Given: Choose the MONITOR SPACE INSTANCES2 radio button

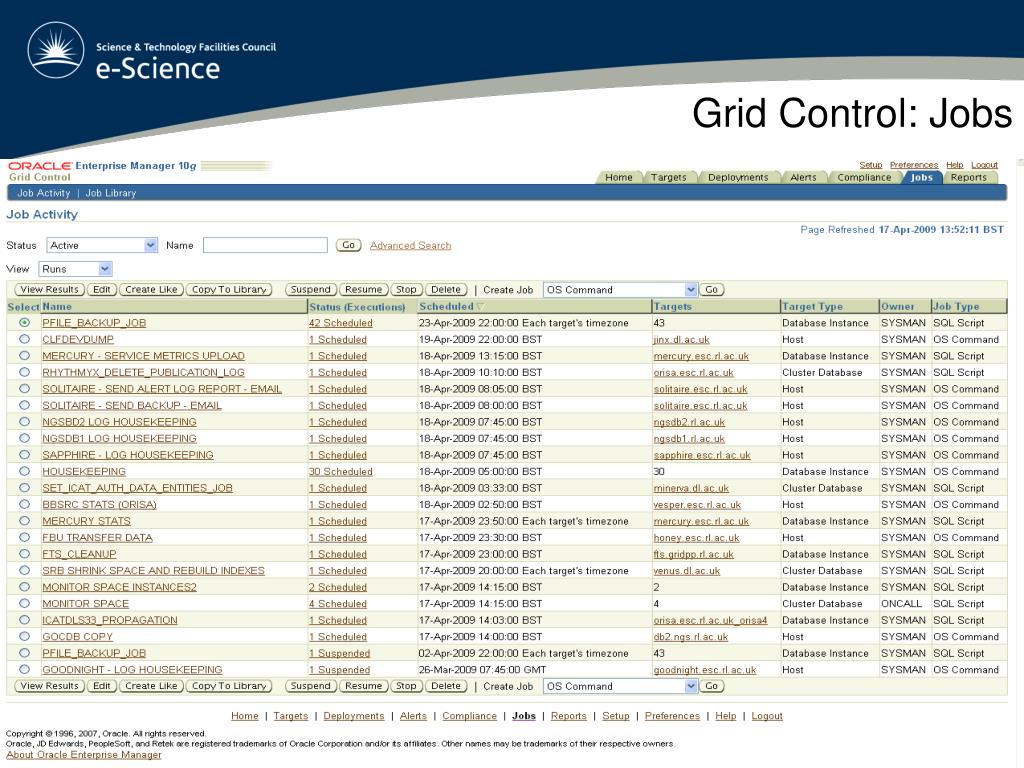Looking at the screenshot, I should (x=24, y=586).
